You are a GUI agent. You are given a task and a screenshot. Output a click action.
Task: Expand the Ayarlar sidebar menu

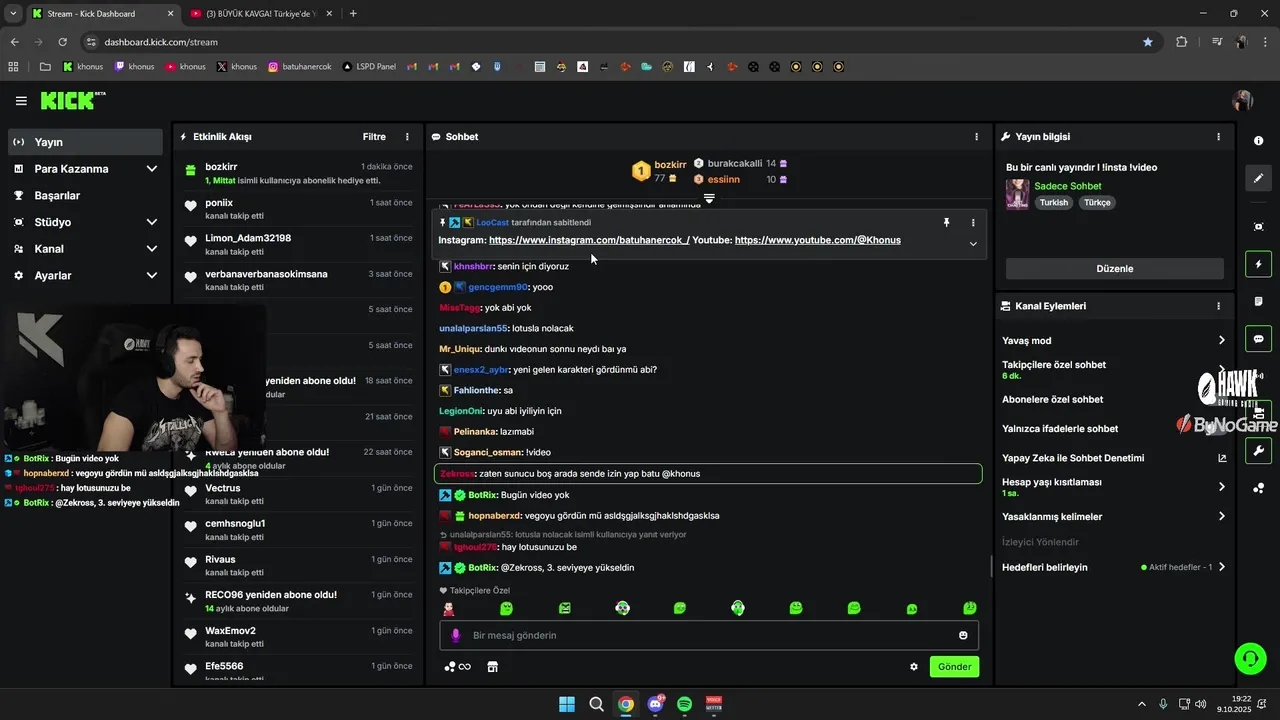(x=85, y=275)
